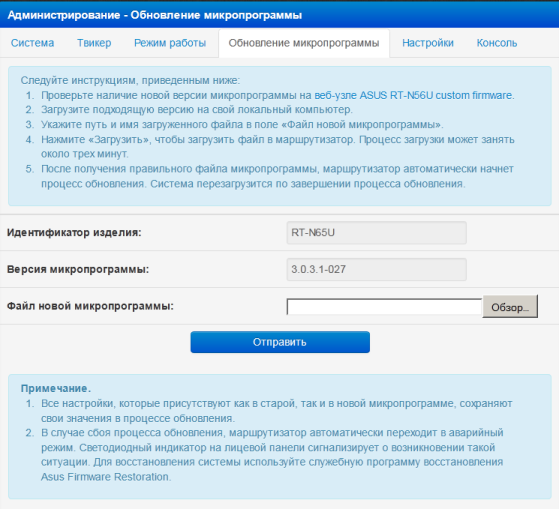The image size is (559, 509).
Task: Focus the new firmware file path field
Action: (x=384, y=307)
